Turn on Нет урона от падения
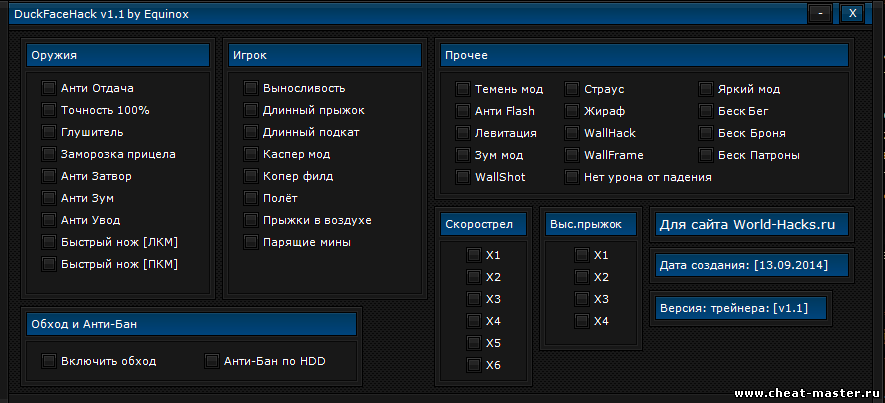The width and height of the screenshot is (885, 403). [x=573, y=177]
